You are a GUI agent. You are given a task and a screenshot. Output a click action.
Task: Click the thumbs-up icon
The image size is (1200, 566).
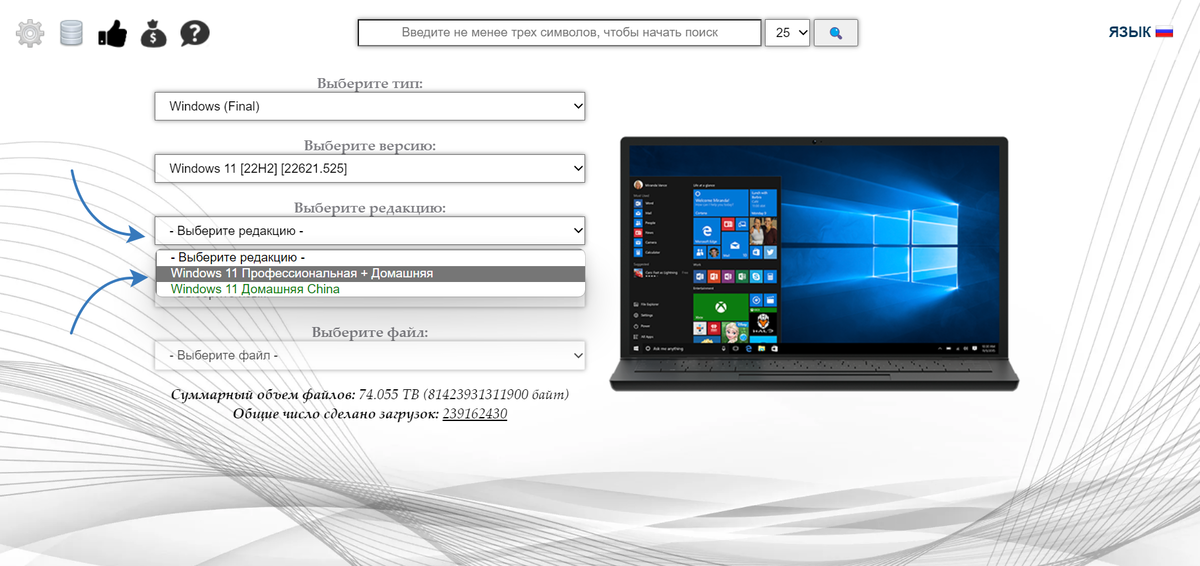tap(112, 33)
